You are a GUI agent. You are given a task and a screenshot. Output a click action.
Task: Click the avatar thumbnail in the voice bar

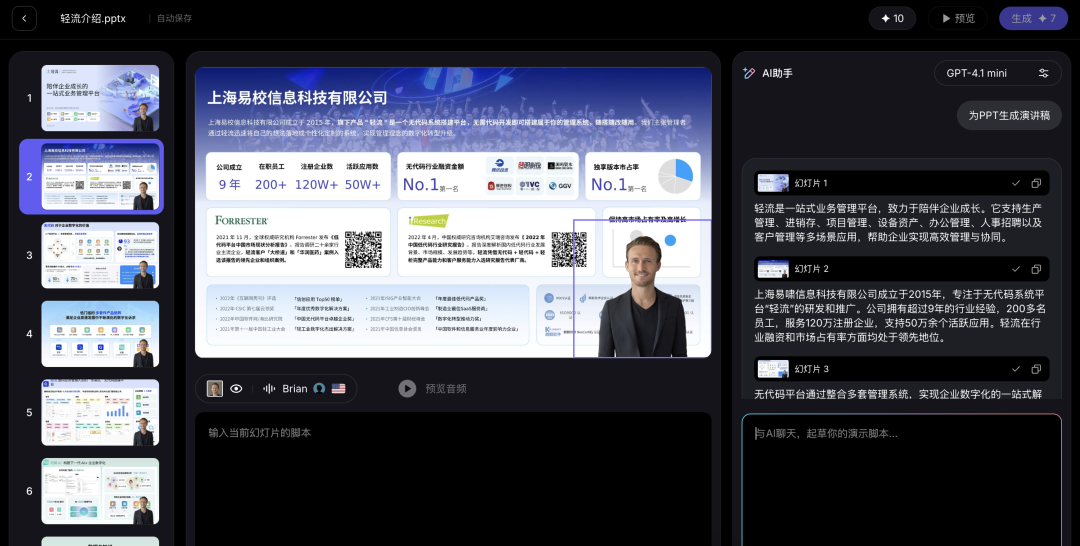tap(215, 388)
